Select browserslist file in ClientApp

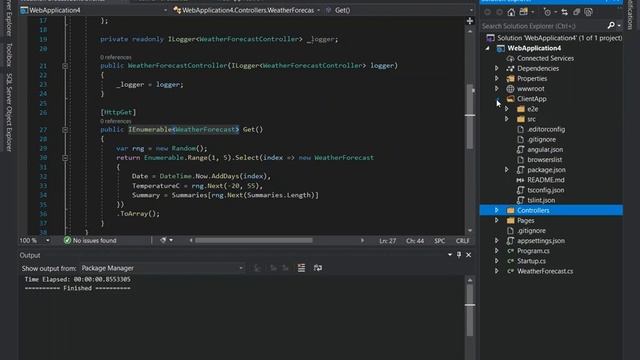point(544,160)
